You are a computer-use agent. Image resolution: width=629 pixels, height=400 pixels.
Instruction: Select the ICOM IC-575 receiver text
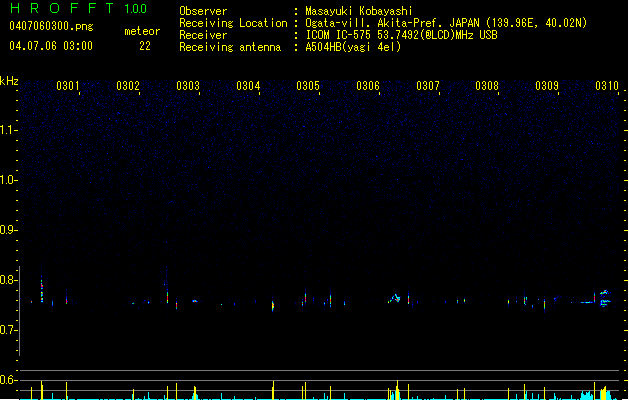coord(401,35)
